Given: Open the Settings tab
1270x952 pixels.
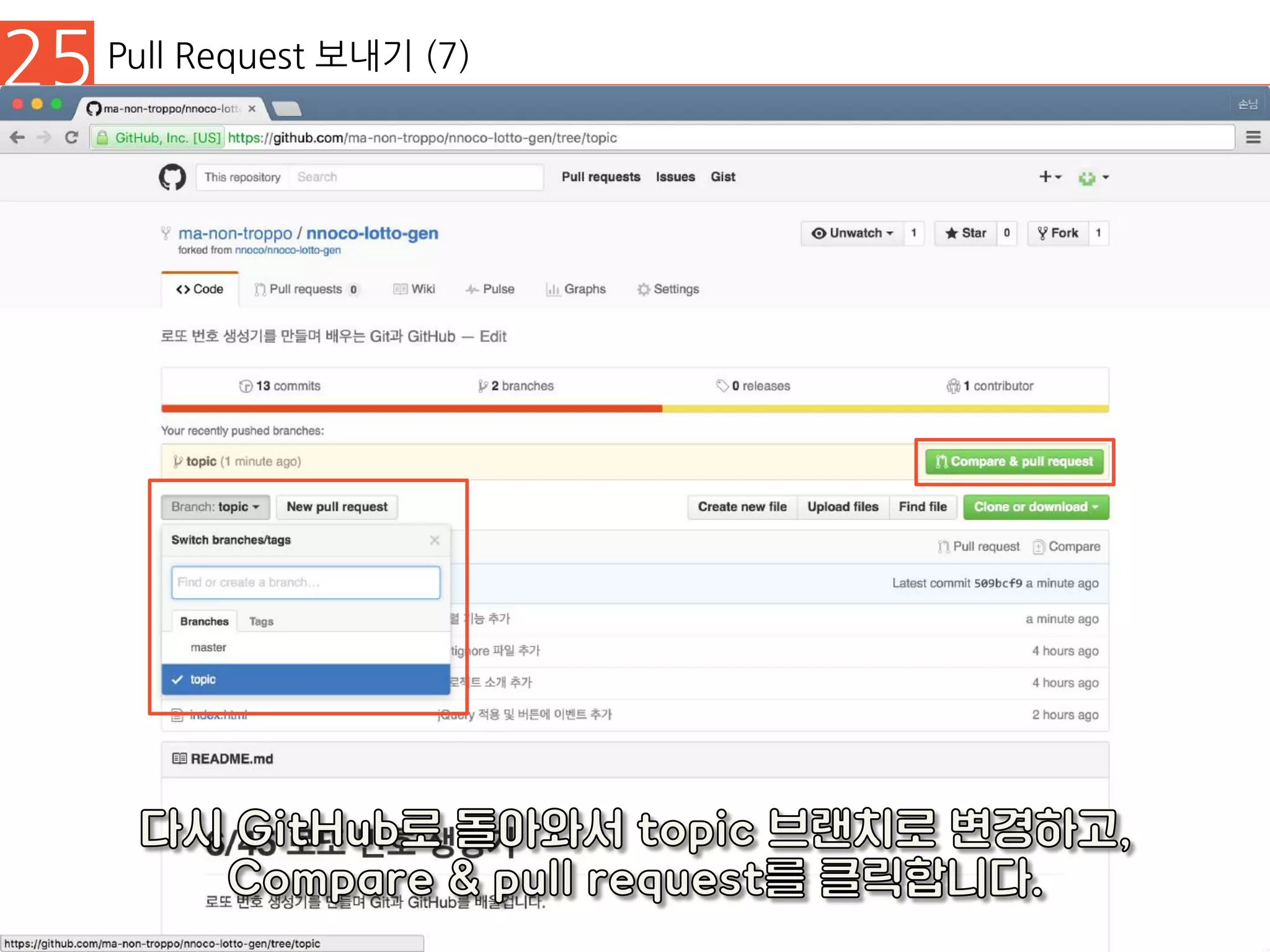Looking at the screenshot, I should click(x=668, y=289).
